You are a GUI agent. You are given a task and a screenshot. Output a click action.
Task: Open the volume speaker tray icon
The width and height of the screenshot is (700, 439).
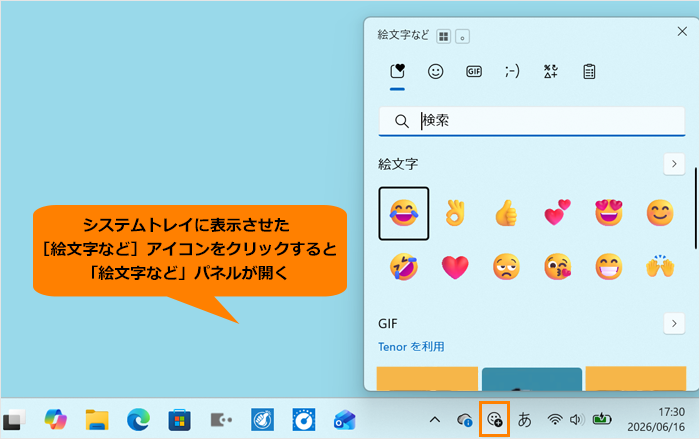click(577, 420)
